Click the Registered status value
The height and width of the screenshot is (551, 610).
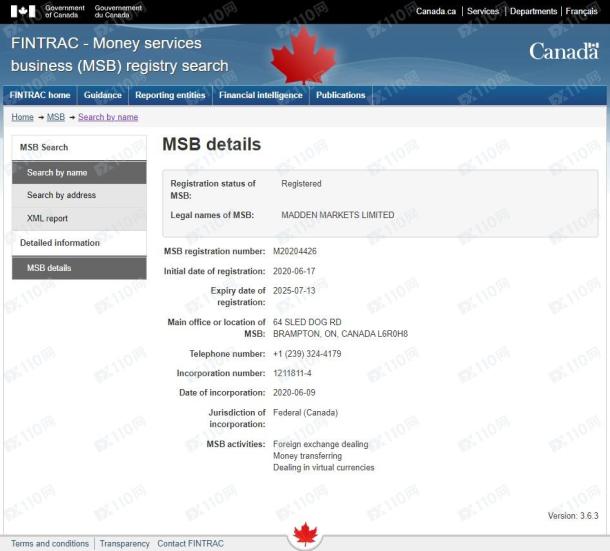click(x=301, y=184)
